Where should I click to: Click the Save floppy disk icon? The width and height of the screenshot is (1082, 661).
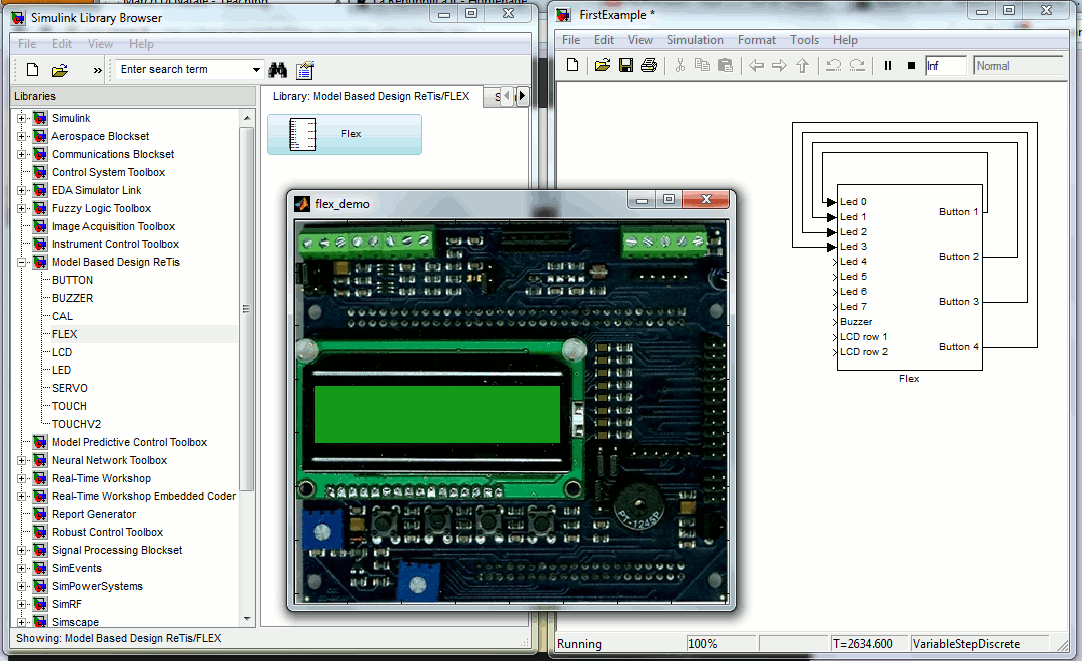(626, 66)
